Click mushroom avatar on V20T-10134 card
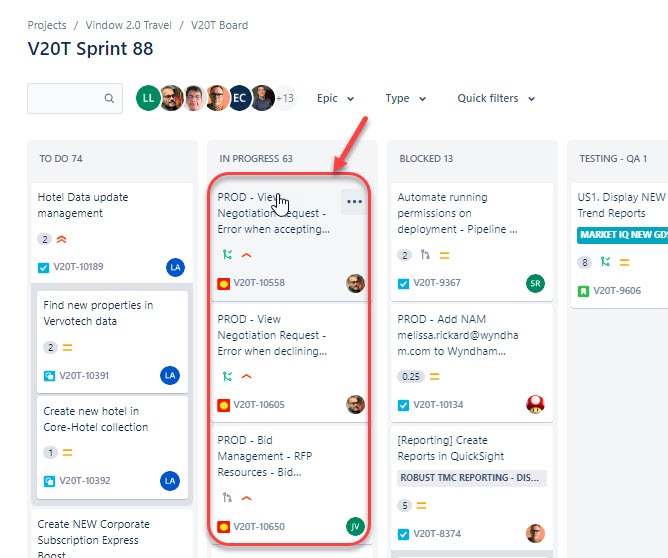 coord(535,405)
